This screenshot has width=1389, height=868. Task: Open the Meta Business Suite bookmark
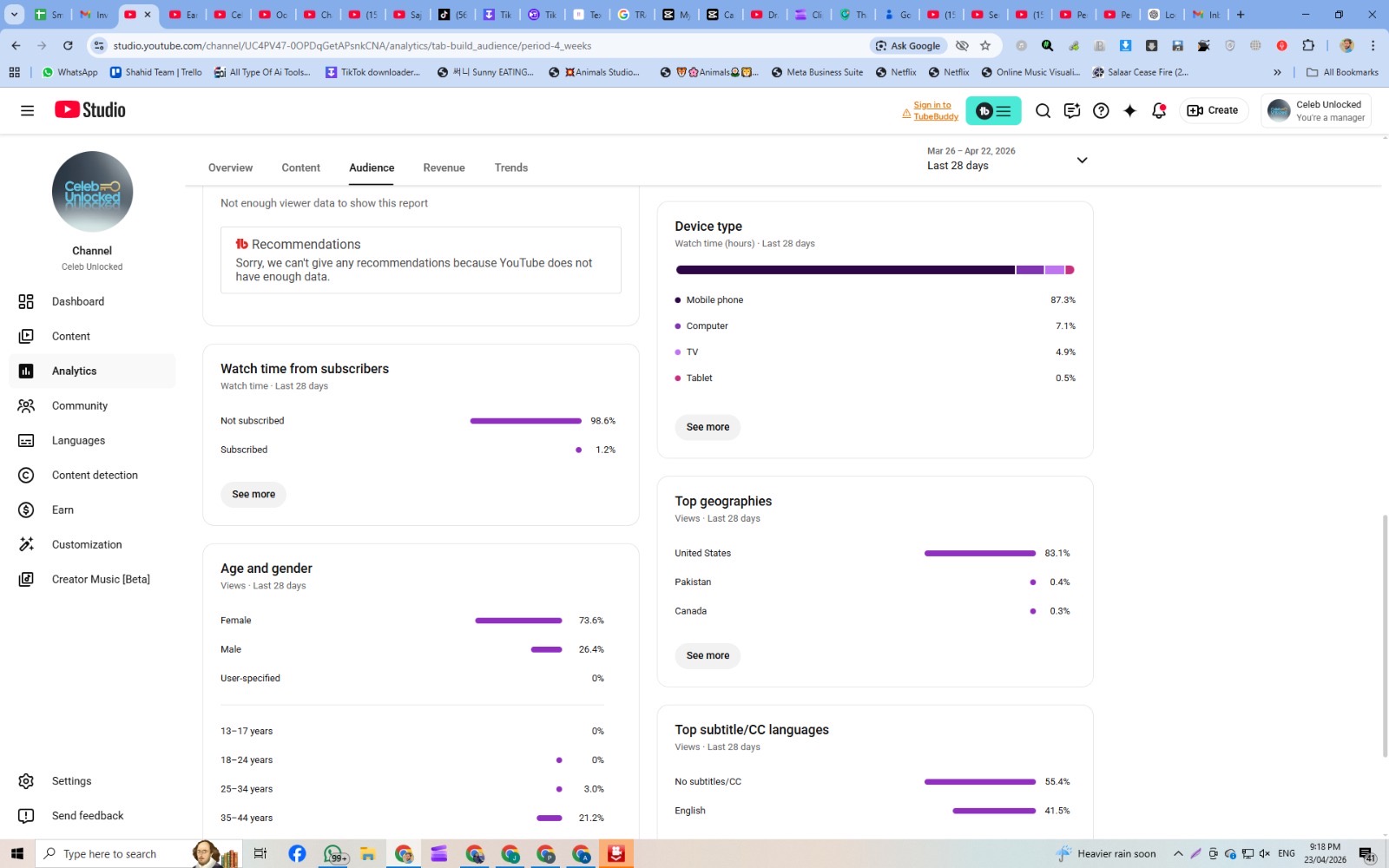(817, 72)
